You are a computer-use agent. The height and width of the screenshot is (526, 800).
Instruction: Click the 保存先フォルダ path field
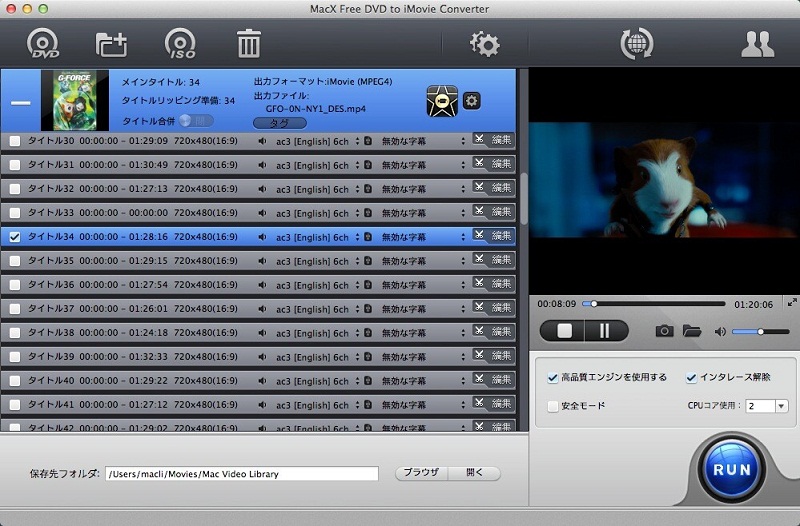[x=242, y=473]
